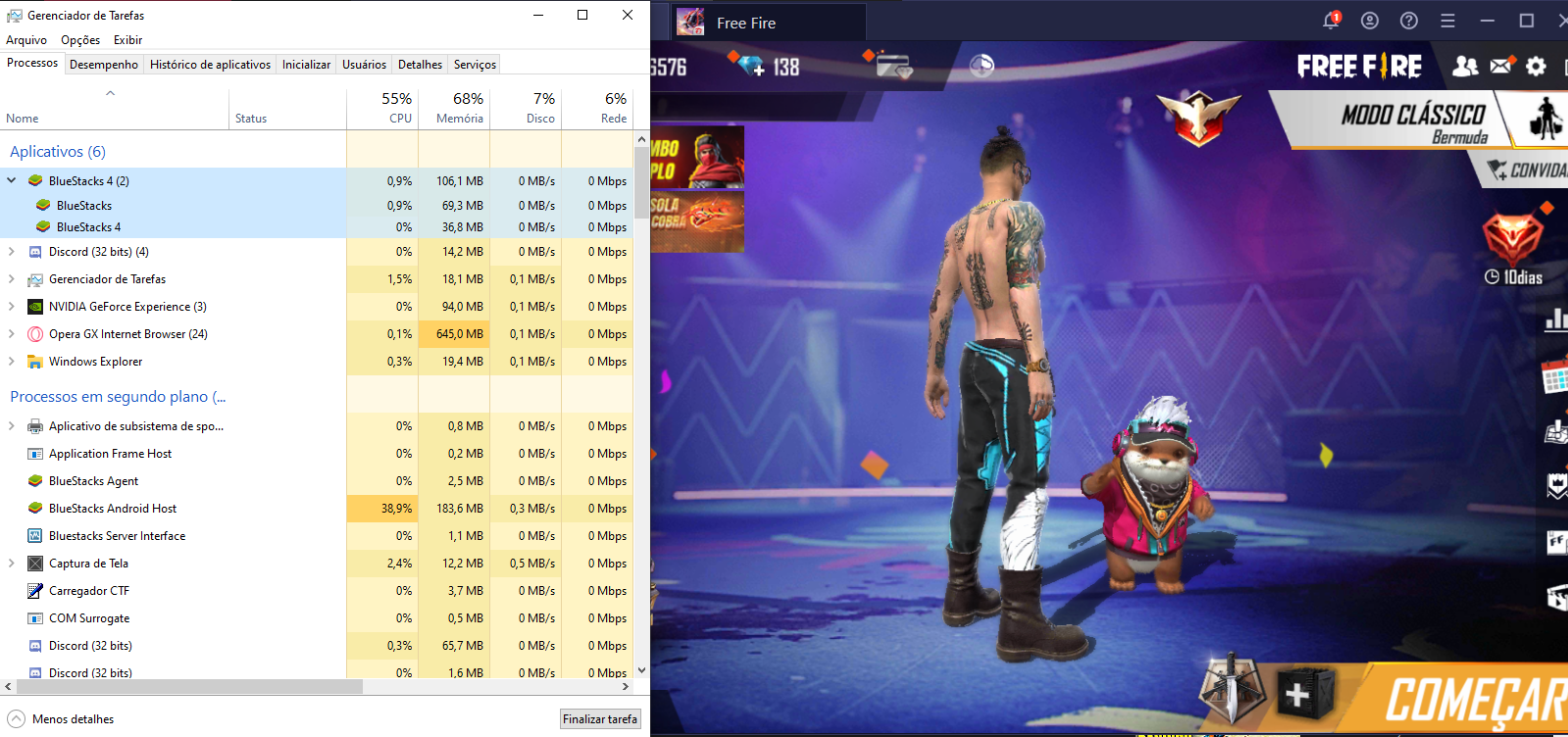The image size is (1568, 737).
Task: Expand NVIDIA GeForce Experience (3)
Action: 12,307
